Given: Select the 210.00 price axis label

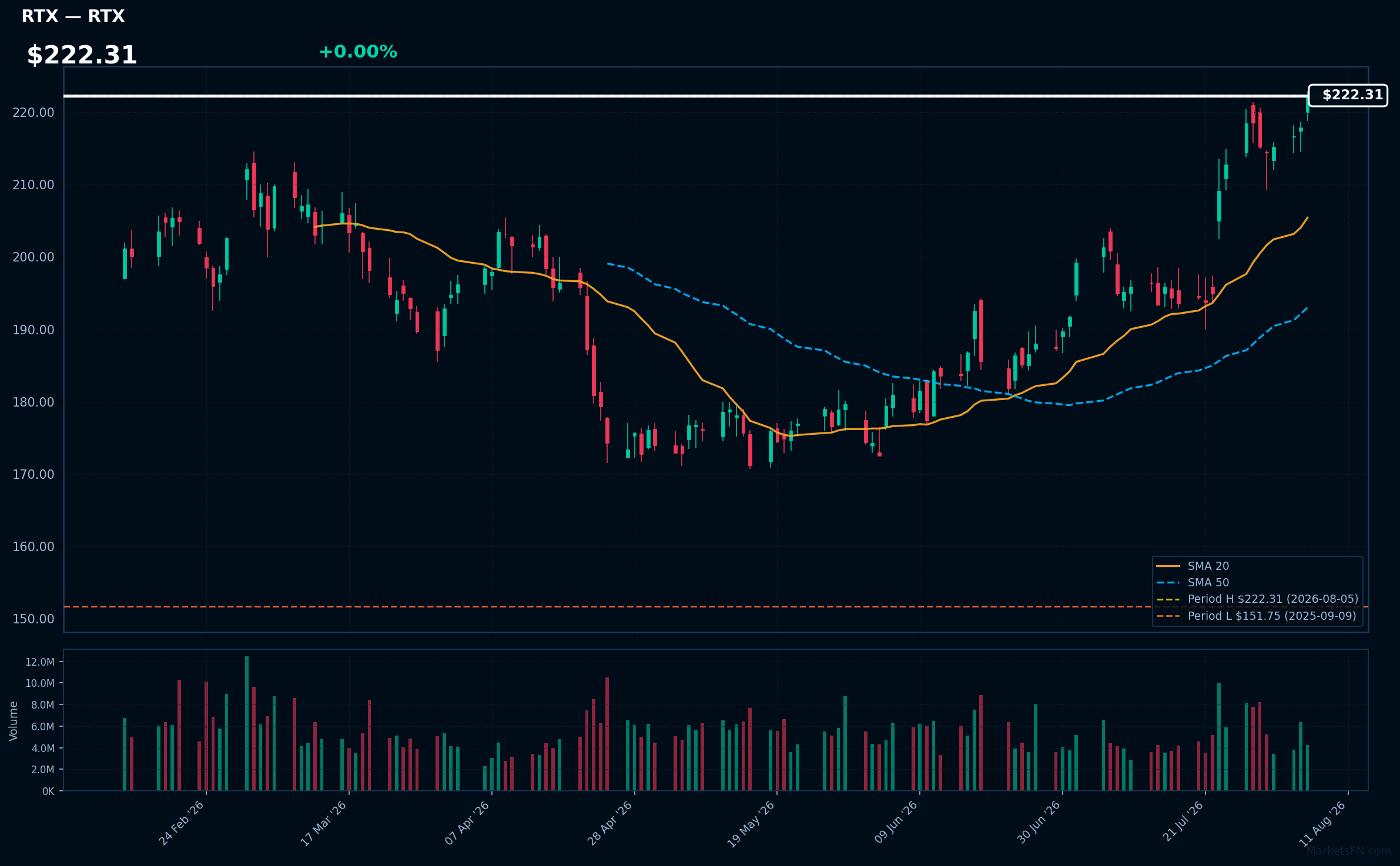Looking at the screenshot, I should pos(34,185).
